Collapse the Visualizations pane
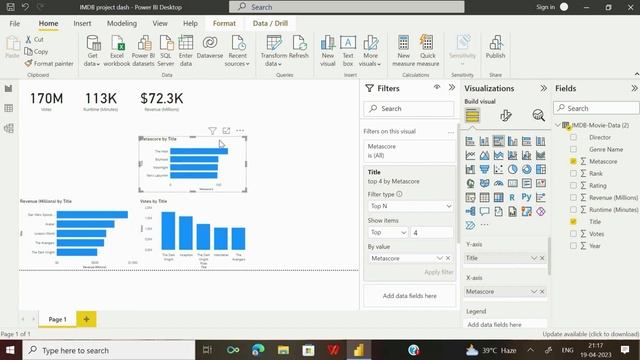This screenshot has height=360, width=640. coord(544,88)
